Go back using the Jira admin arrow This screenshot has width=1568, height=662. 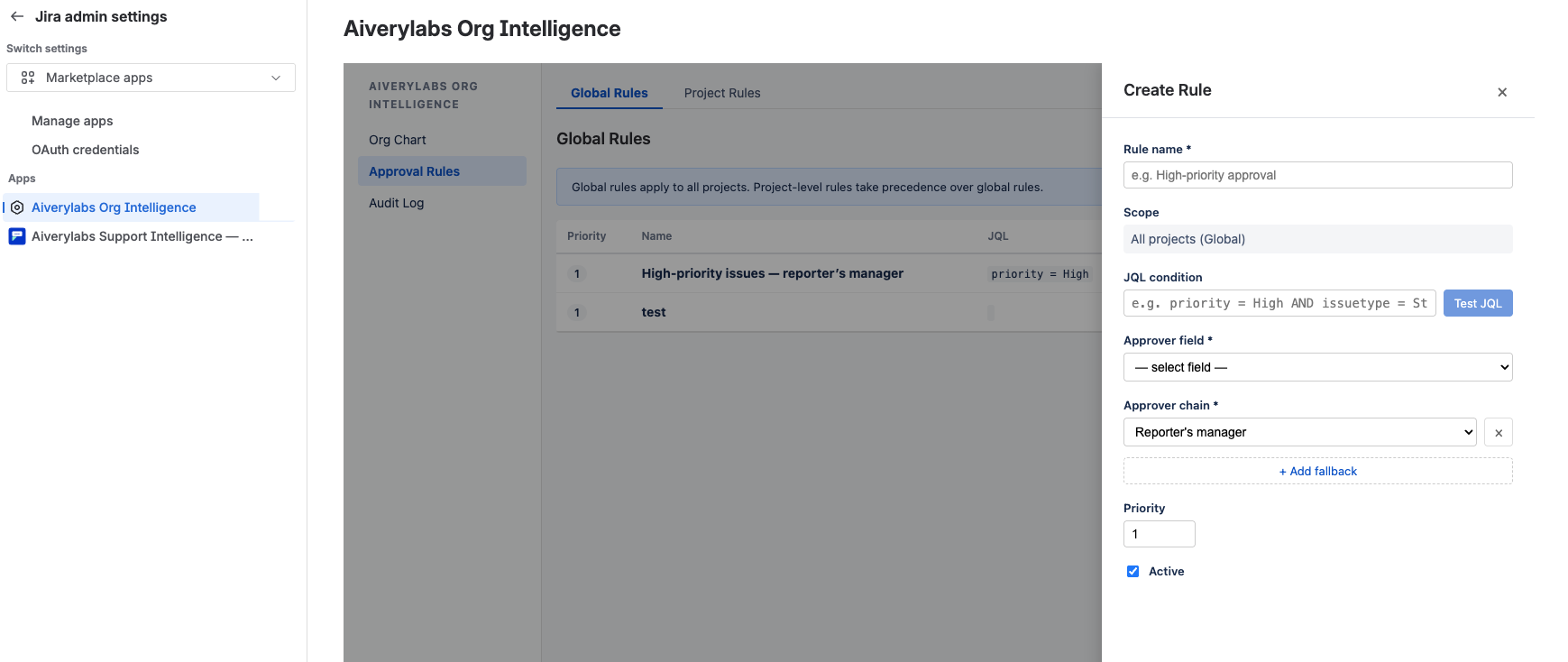[x=17, y=16]
